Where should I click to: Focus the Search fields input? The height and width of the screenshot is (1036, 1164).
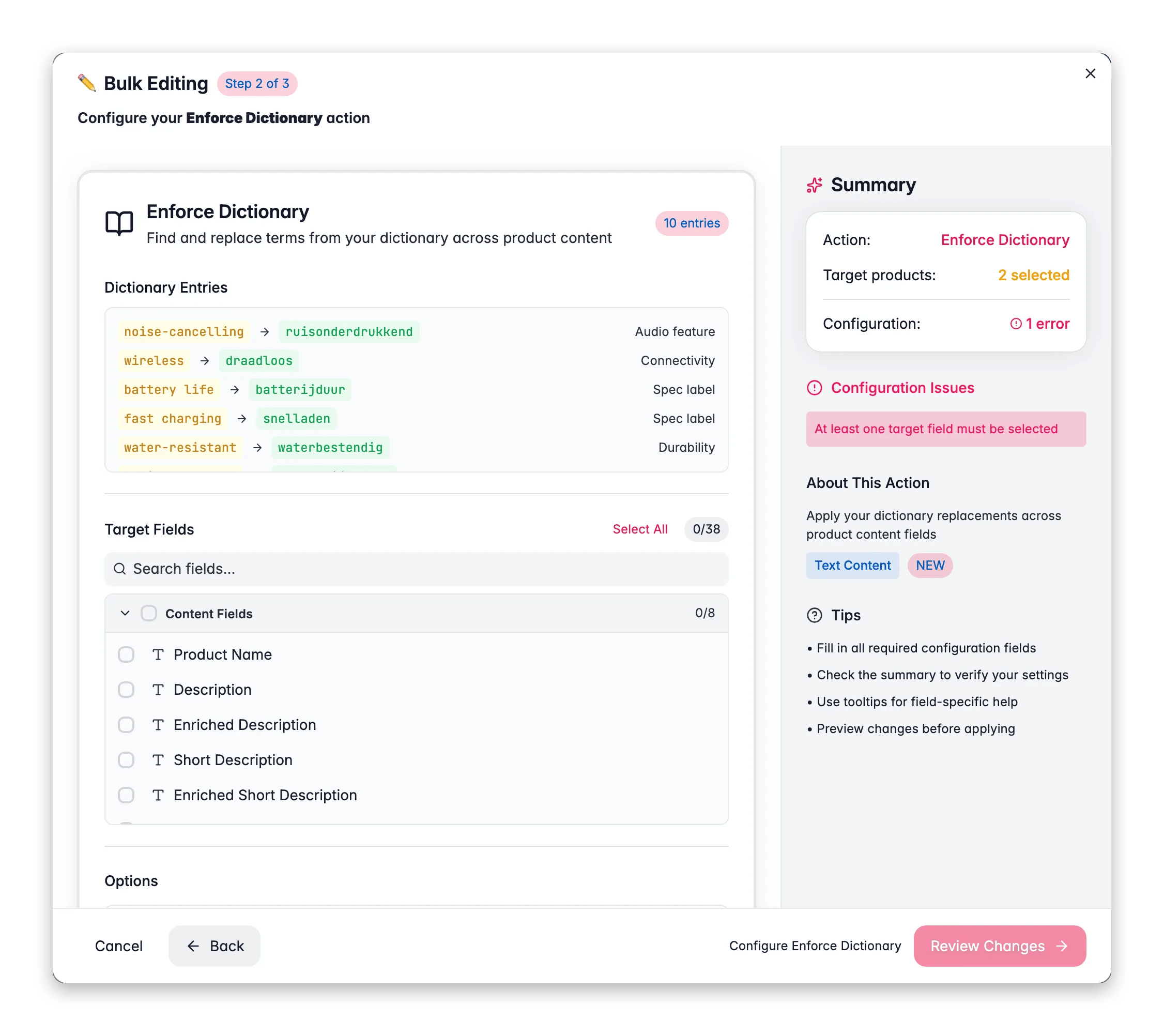(416, 569)
